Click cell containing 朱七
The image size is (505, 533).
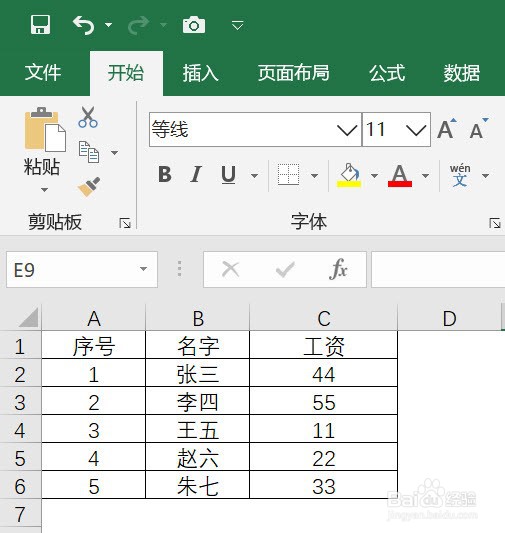tap(198, 485)
